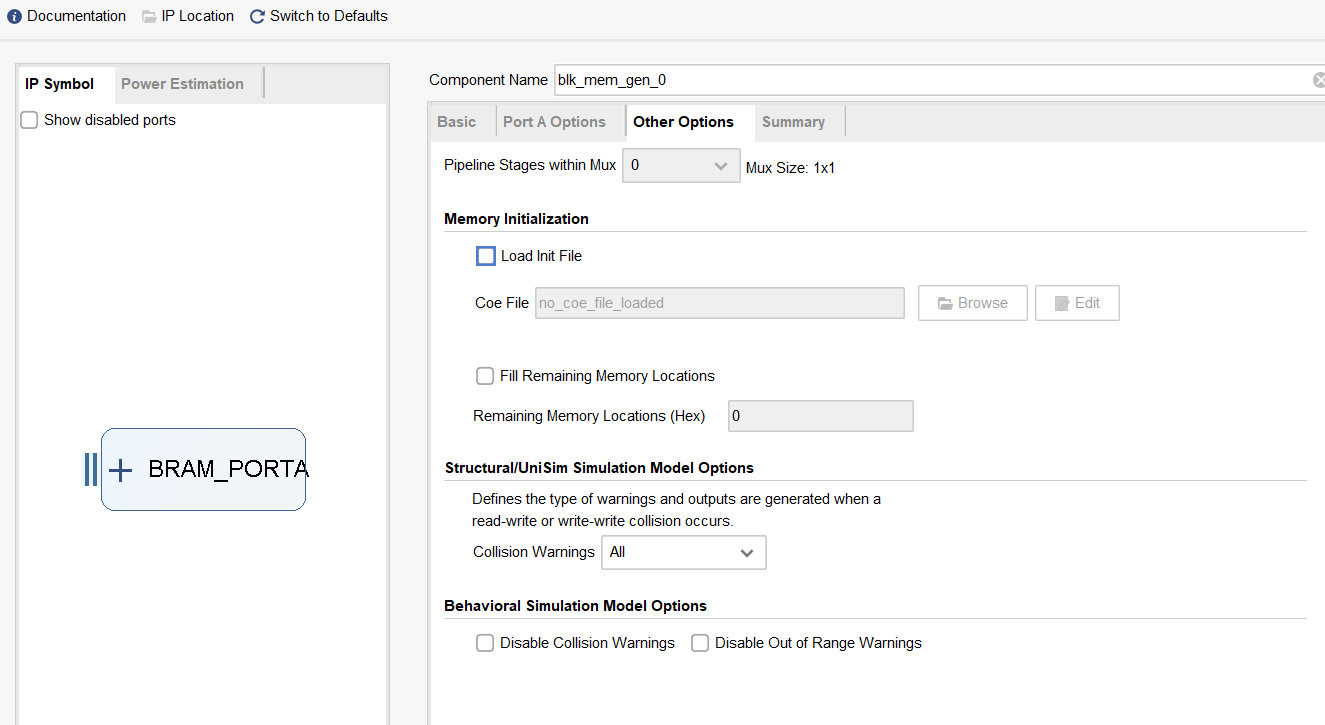Check Fill Remaining Memory Locations
The image size is (1325, 725).
click(485, 376)
